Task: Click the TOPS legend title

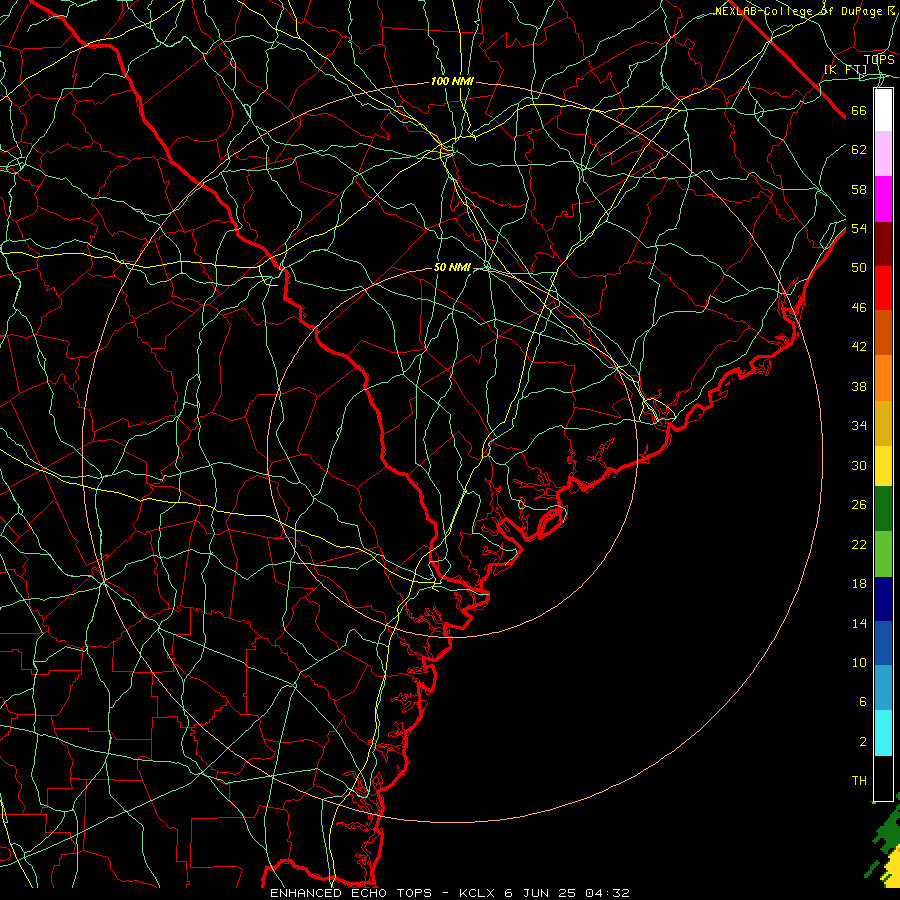Action: tap(879, 59)
